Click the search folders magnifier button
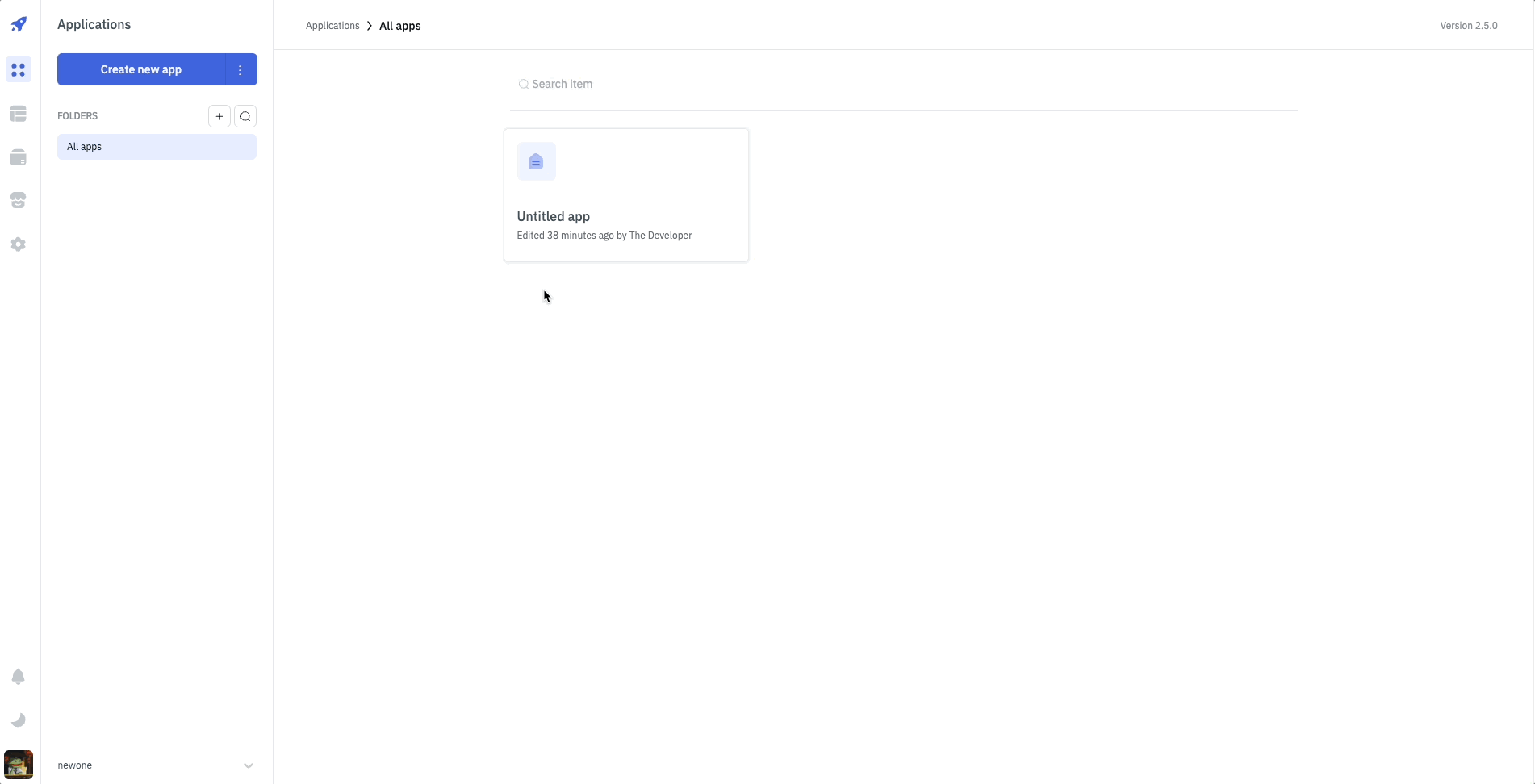This screenshot has width=1535, height=784. [245, 116]
